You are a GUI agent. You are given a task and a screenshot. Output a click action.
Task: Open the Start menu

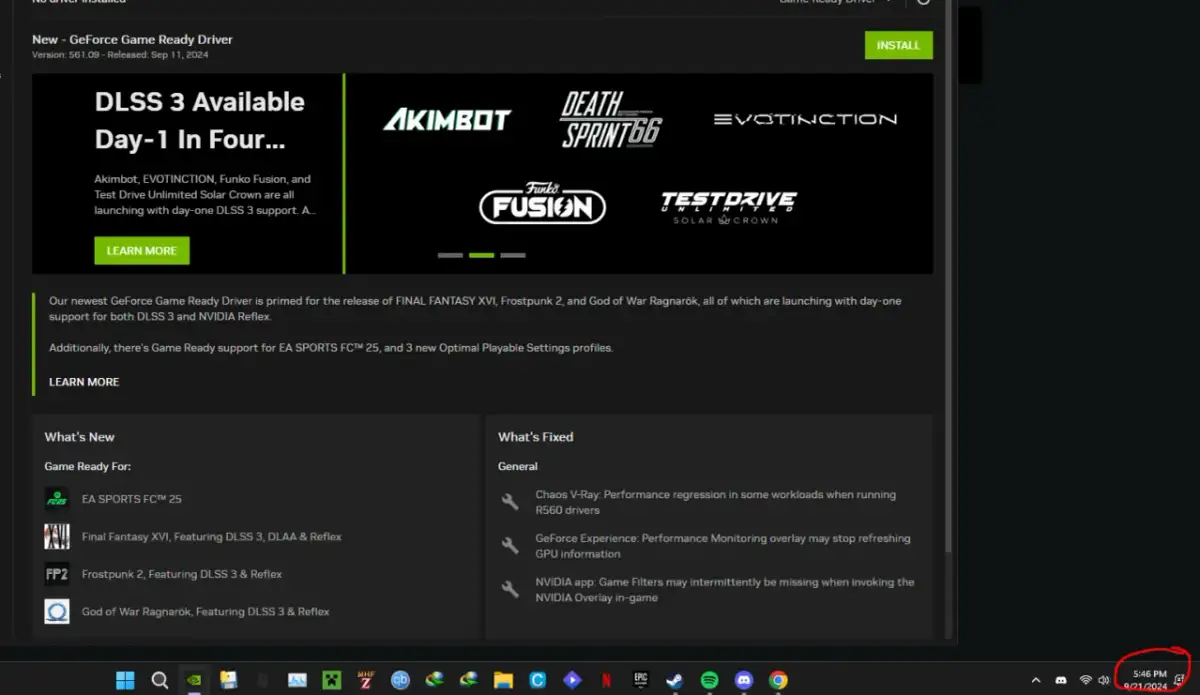124,679
